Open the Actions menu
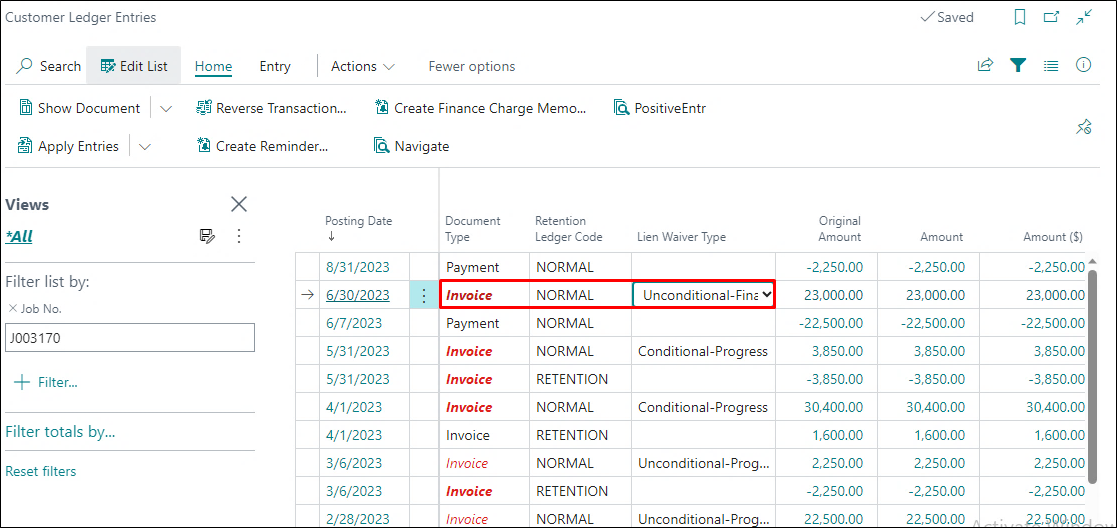Screen dimensions: 1117x528 pyautogui.click(x=362, y=66)
